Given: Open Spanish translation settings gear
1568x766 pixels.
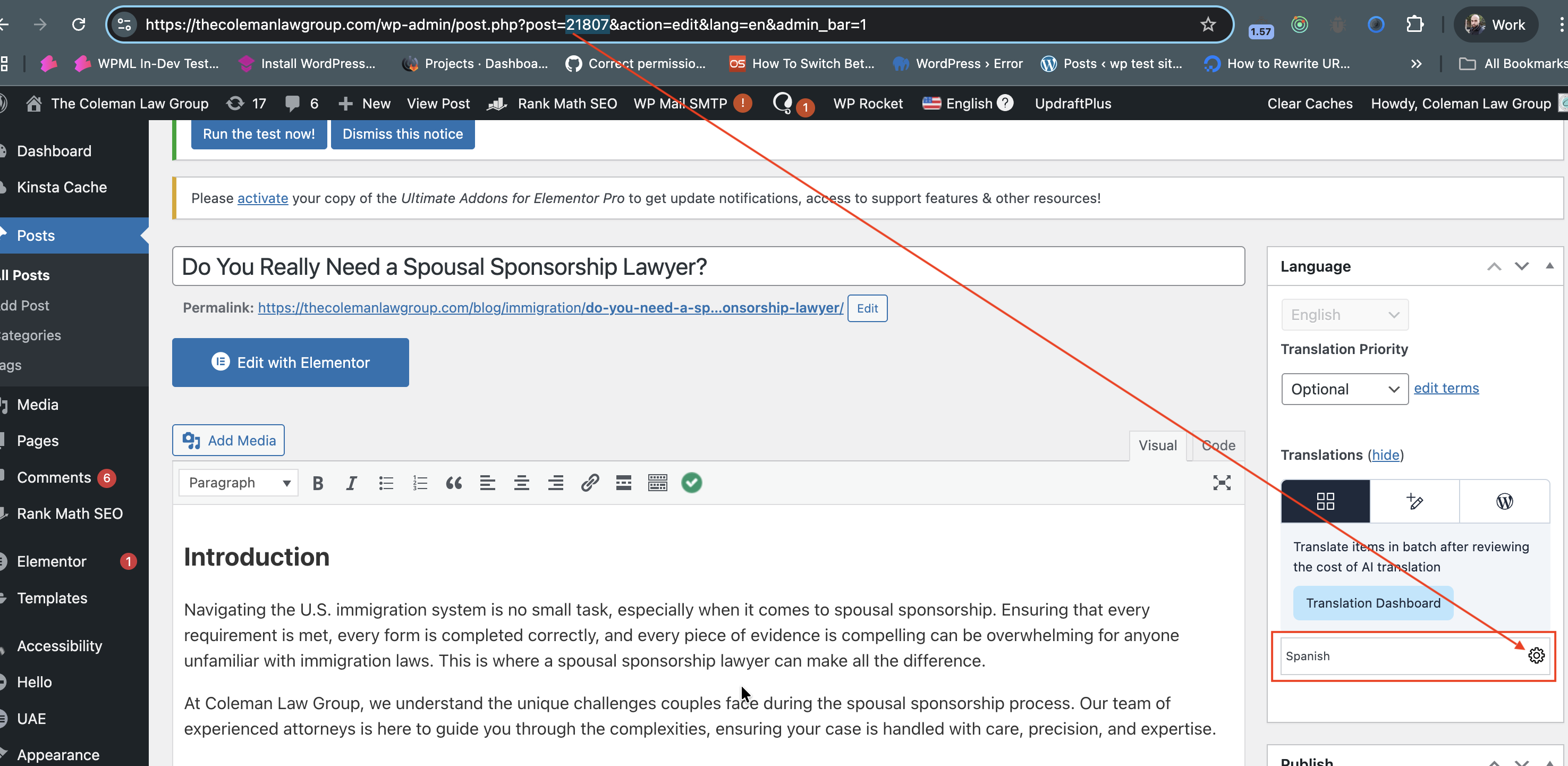Looking at the screenshot, I should pyautogui.click(x=1536, y=655).
